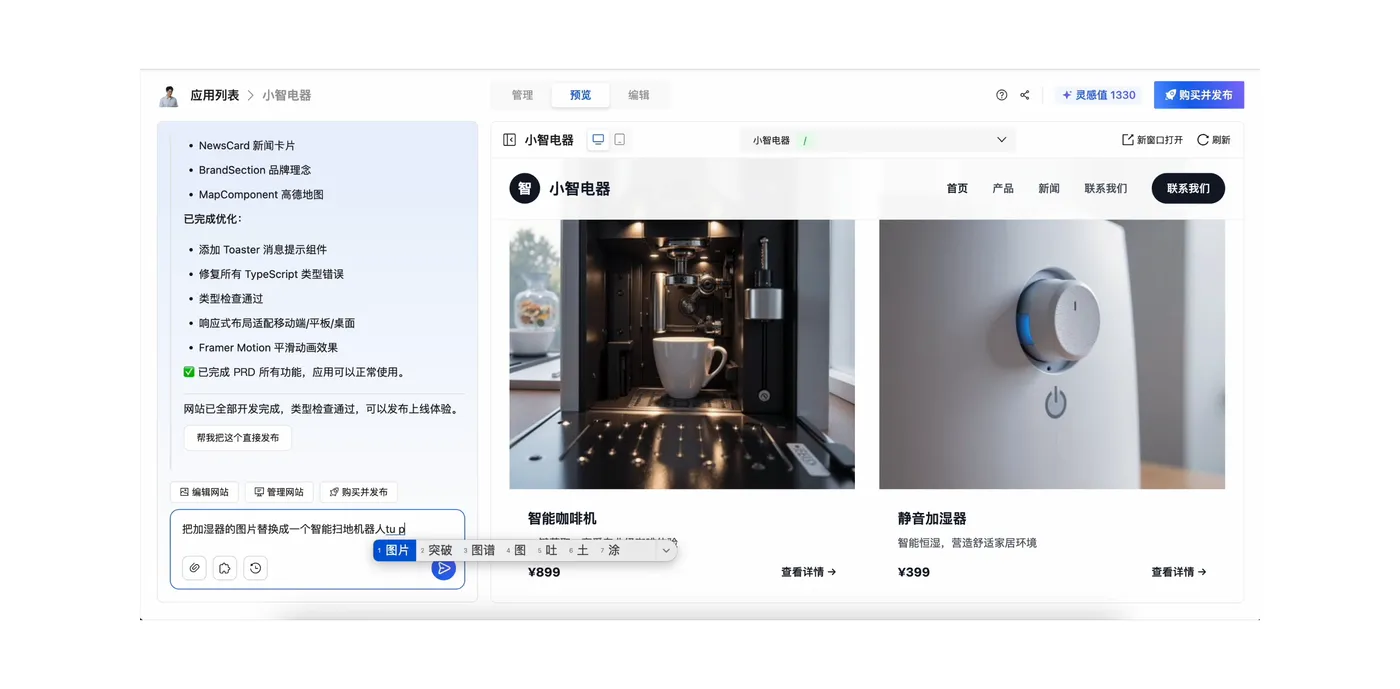Click the 灵感值 1330 credits badge
The image size is (1400, 689).
pyautogui.click(x=1098, y=95)
